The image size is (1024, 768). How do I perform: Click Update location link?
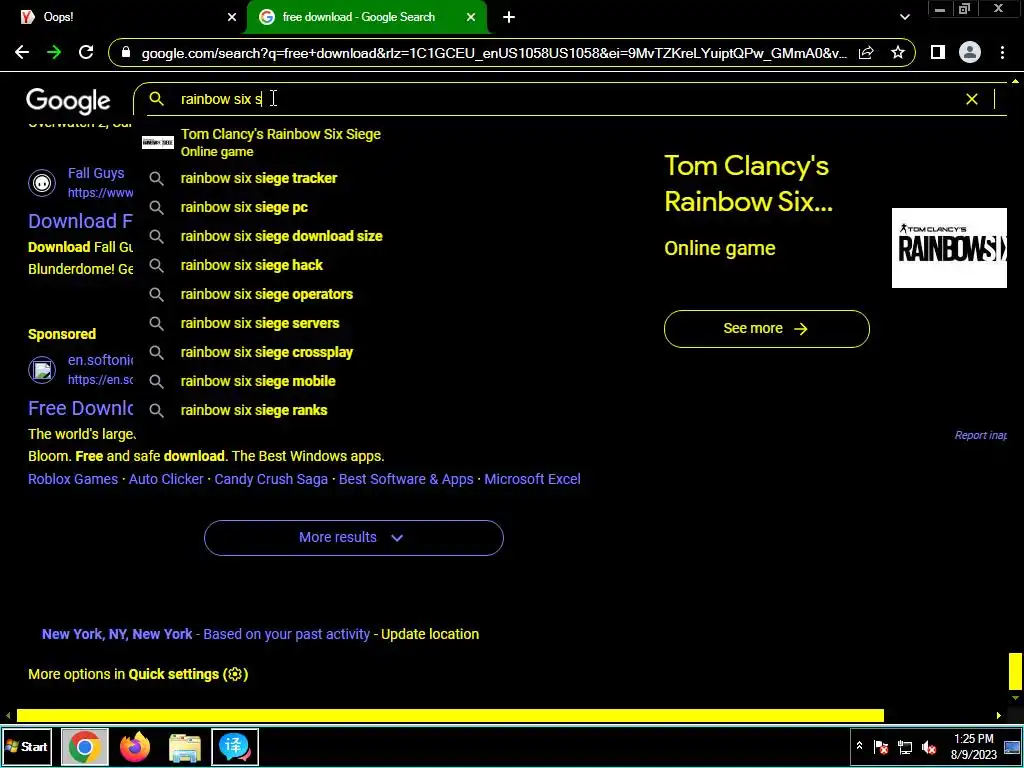[x=430, y=634]
